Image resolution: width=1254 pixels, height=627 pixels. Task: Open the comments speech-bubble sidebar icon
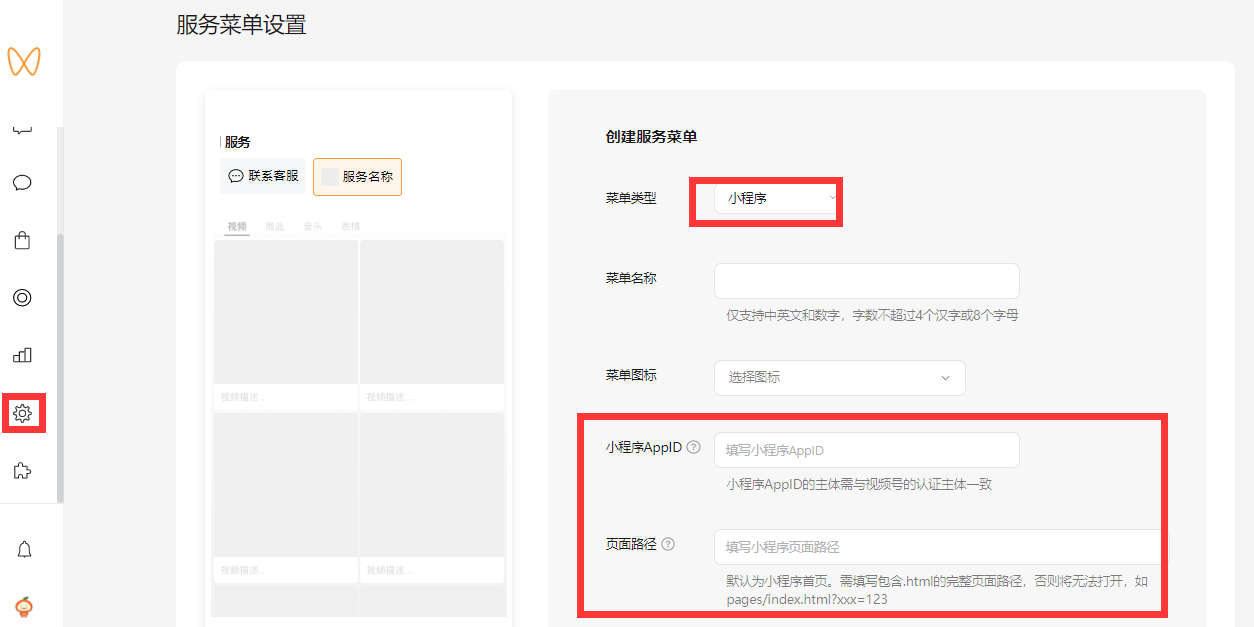(x=22, y=183)
